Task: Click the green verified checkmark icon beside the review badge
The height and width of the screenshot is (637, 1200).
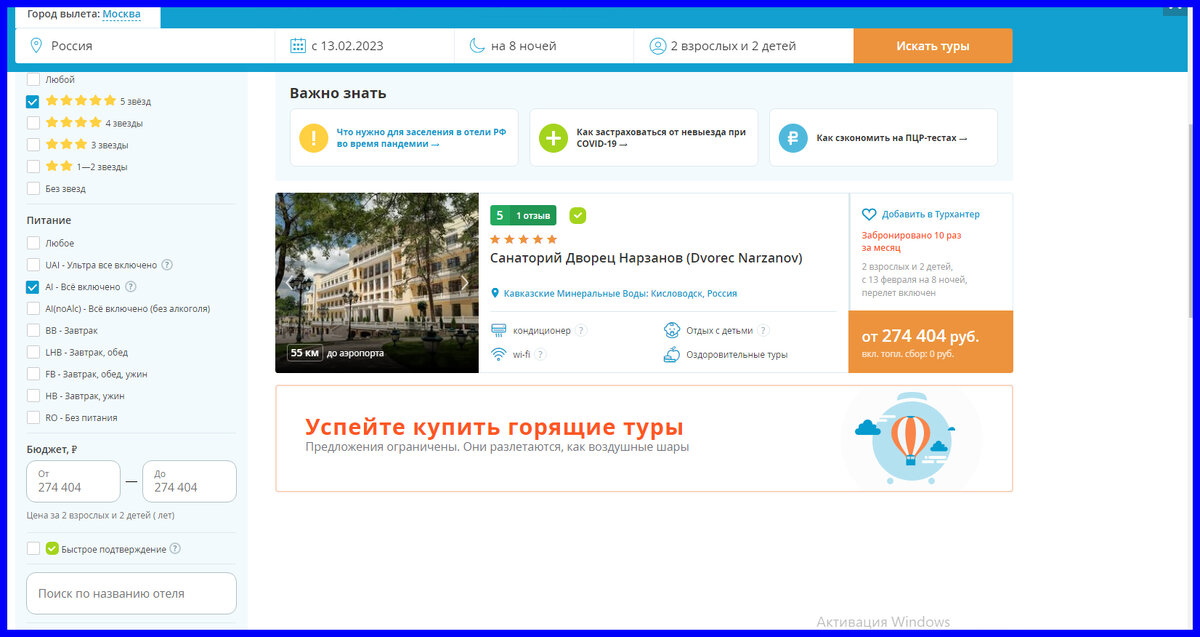Action: pyautogui.click(x=577, y=215)
